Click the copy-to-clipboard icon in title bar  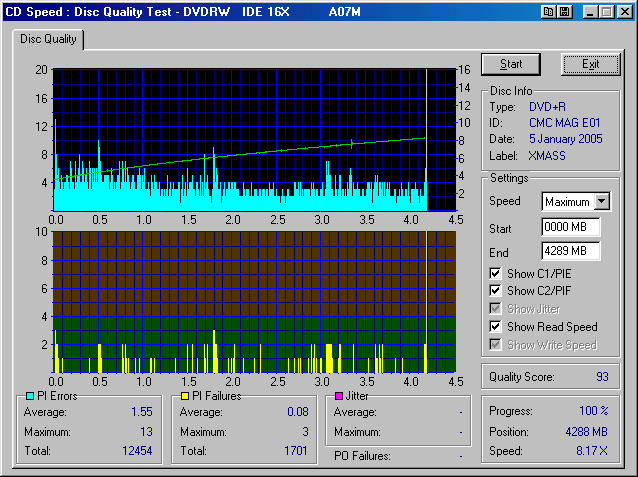pyautogui.click(x=548, y=12)
